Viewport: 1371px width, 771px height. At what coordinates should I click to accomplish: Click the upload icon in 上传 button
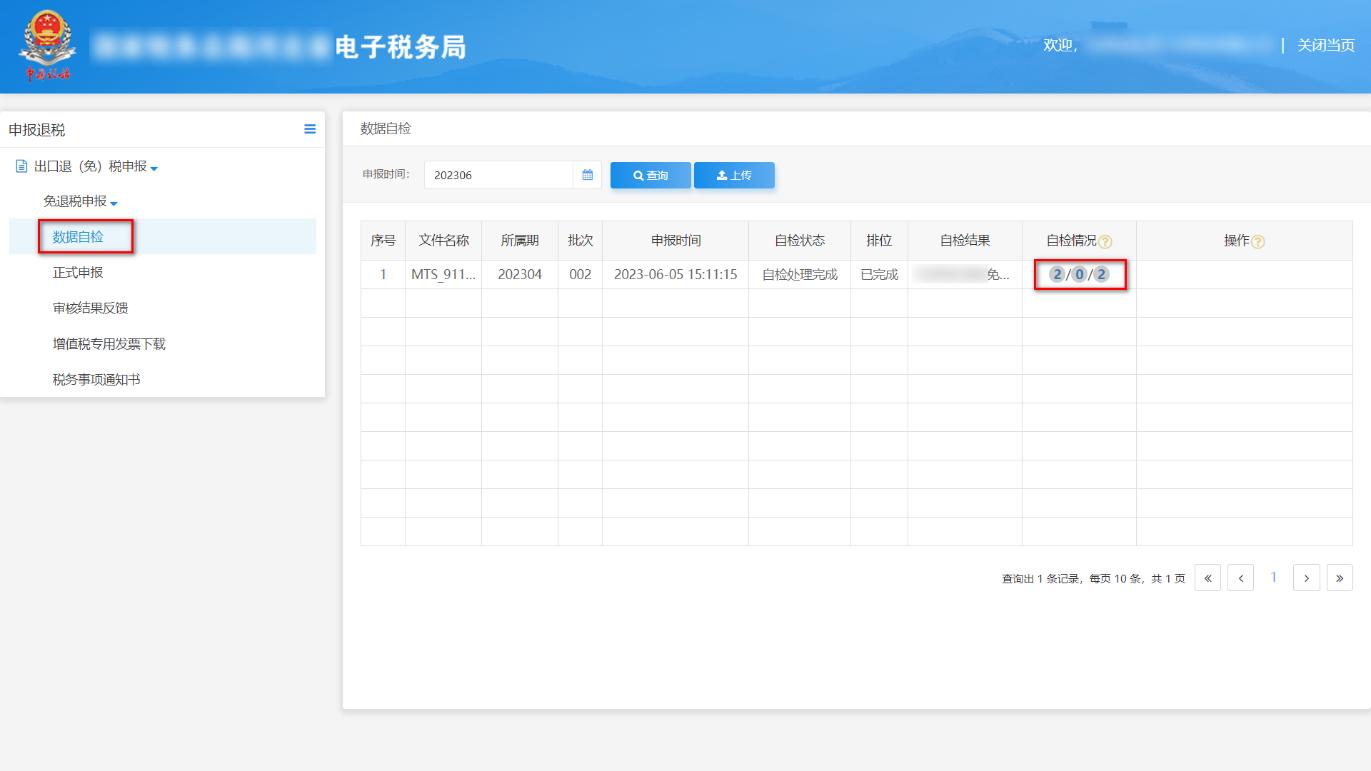(x=720, y=175)
